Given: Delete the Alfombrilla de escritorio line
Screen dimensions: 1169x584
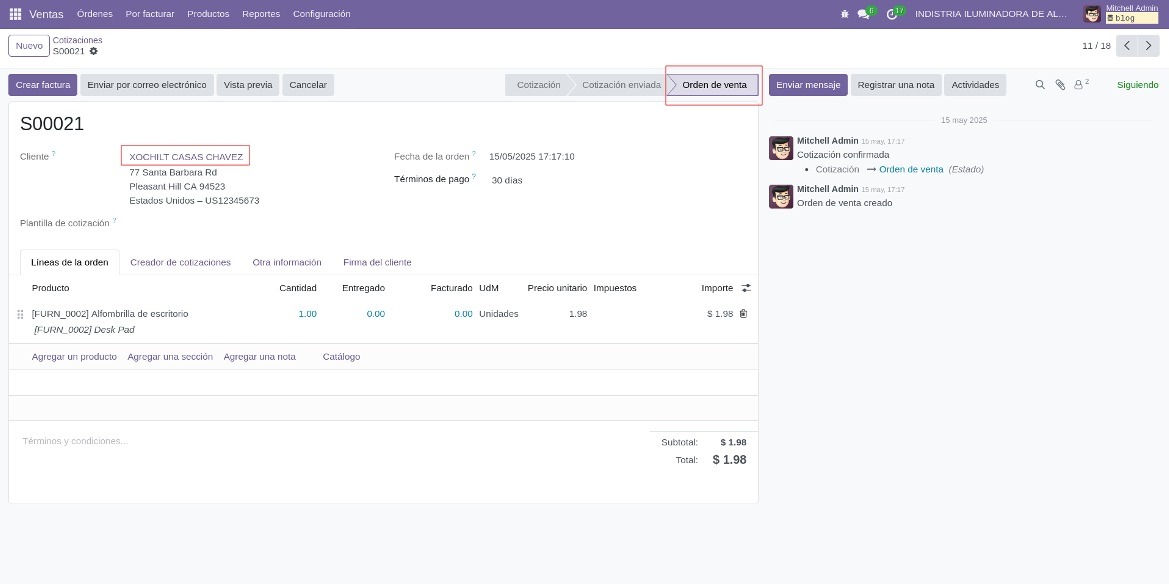Looking at the screenshot, I should point(743,314).
